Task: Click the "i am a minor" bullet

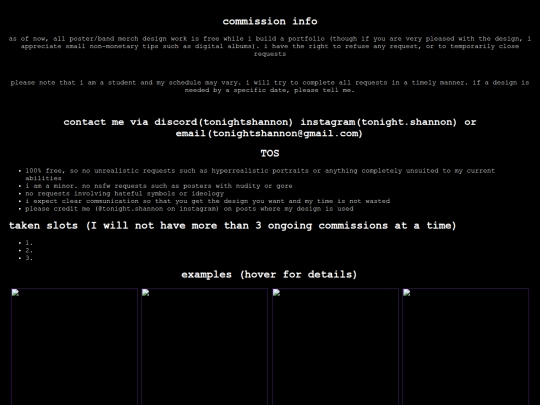Action: (159, 186)
